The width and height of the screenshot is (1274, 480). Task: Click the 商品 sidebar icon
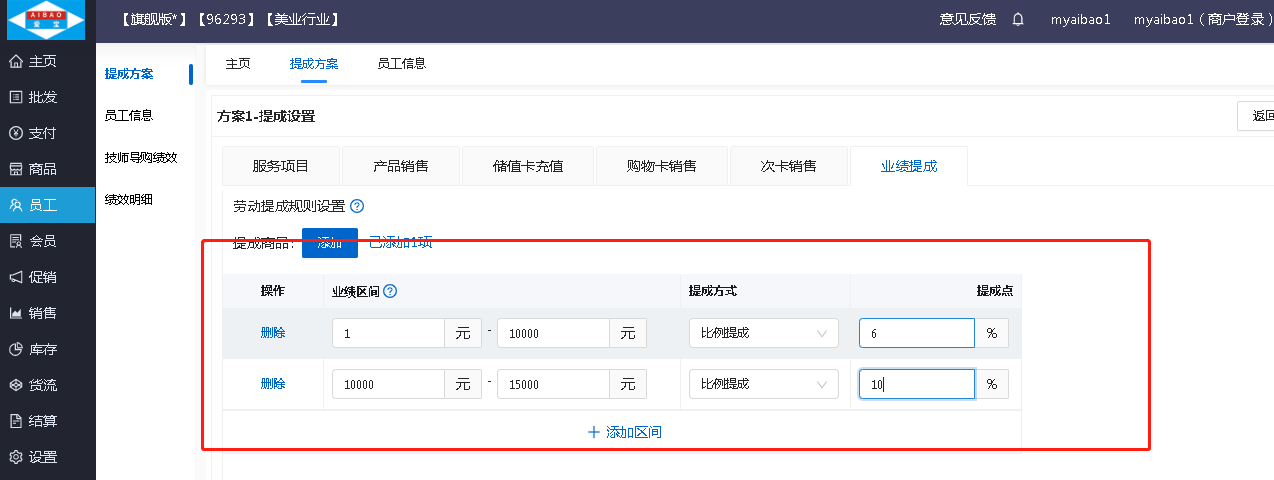coord(15,169)
